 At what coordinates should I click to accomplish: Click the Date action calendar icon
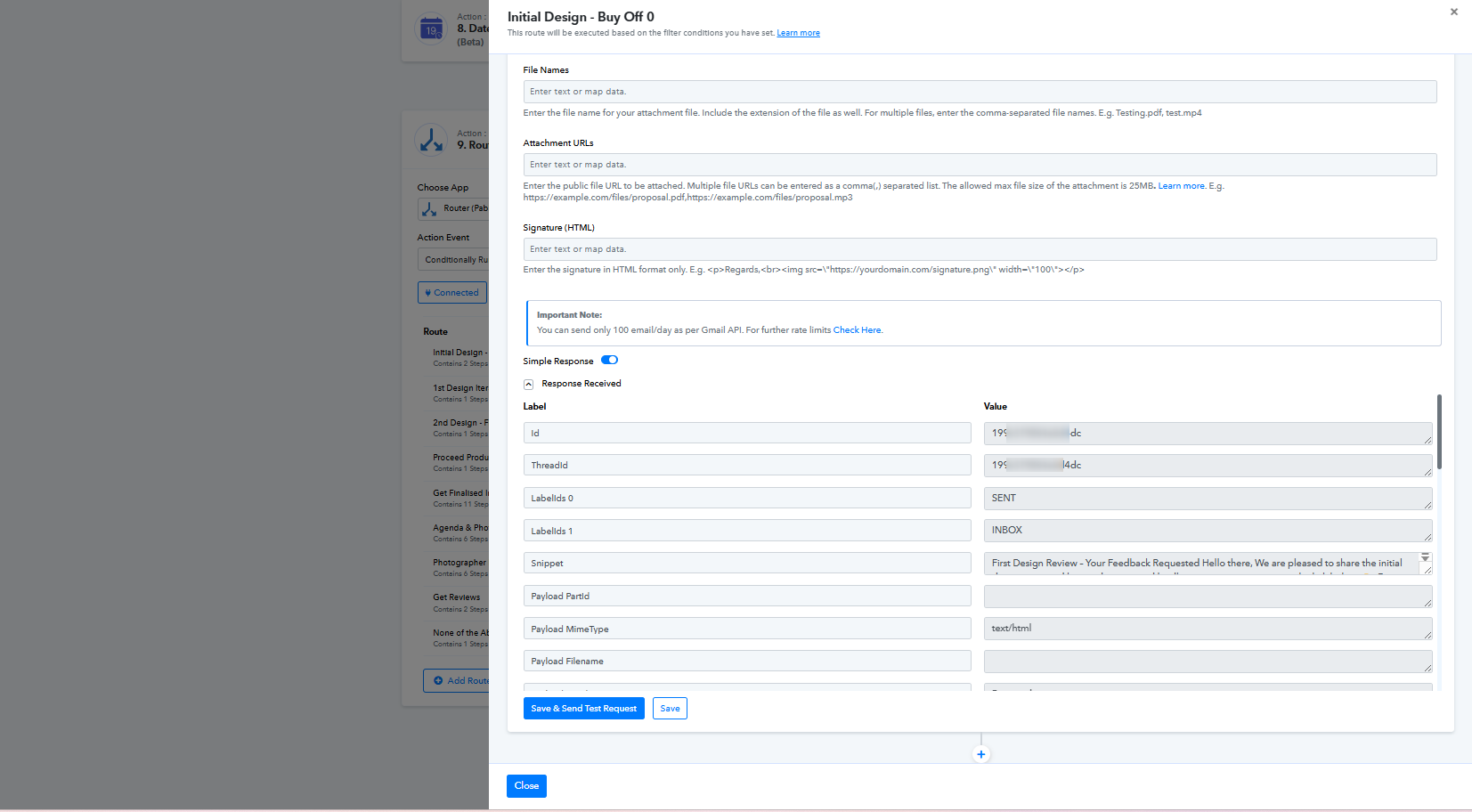[431, 28]
